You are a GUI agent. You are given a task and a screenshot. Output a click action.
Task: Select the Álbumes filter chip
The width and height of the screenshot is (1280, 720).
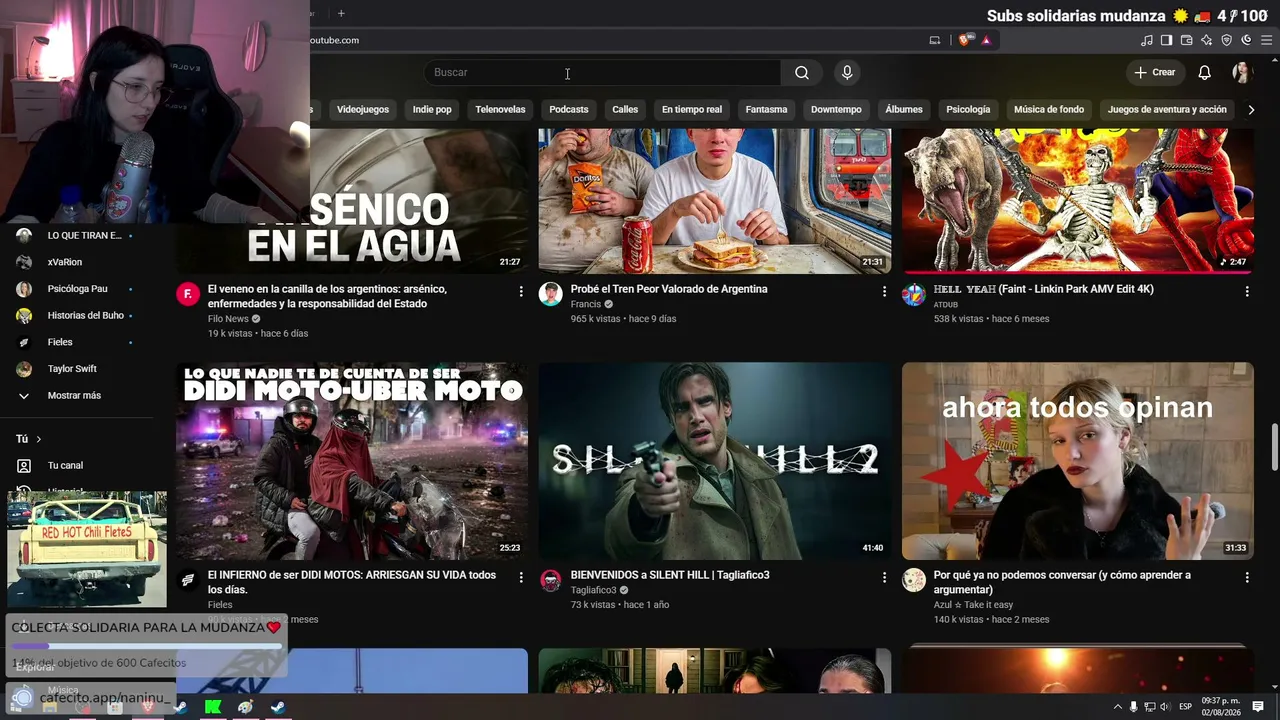(904, 110)
